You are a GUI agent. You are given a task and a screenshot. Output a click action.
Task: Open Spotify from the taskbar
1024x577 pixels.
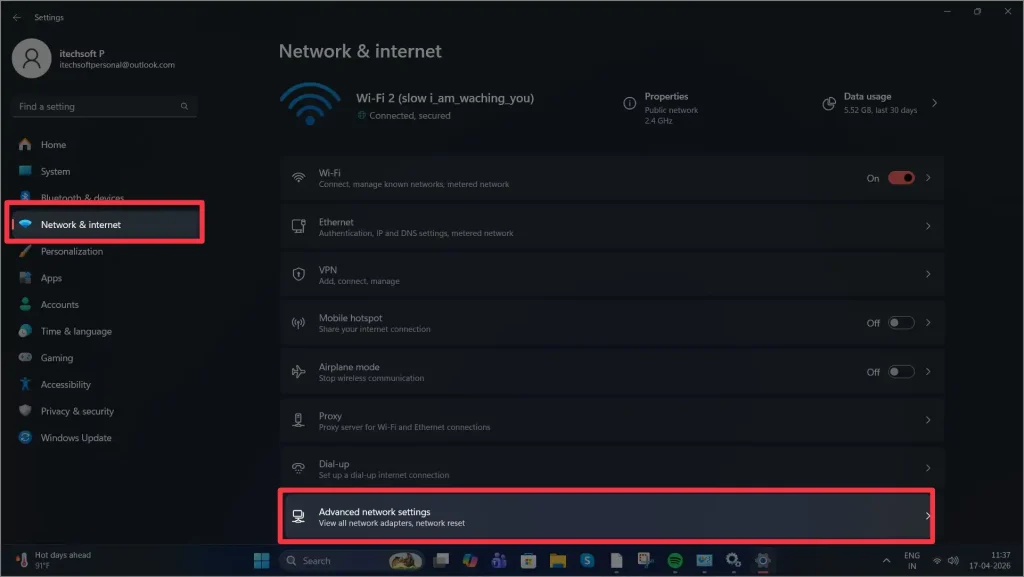tap(675, 561)
